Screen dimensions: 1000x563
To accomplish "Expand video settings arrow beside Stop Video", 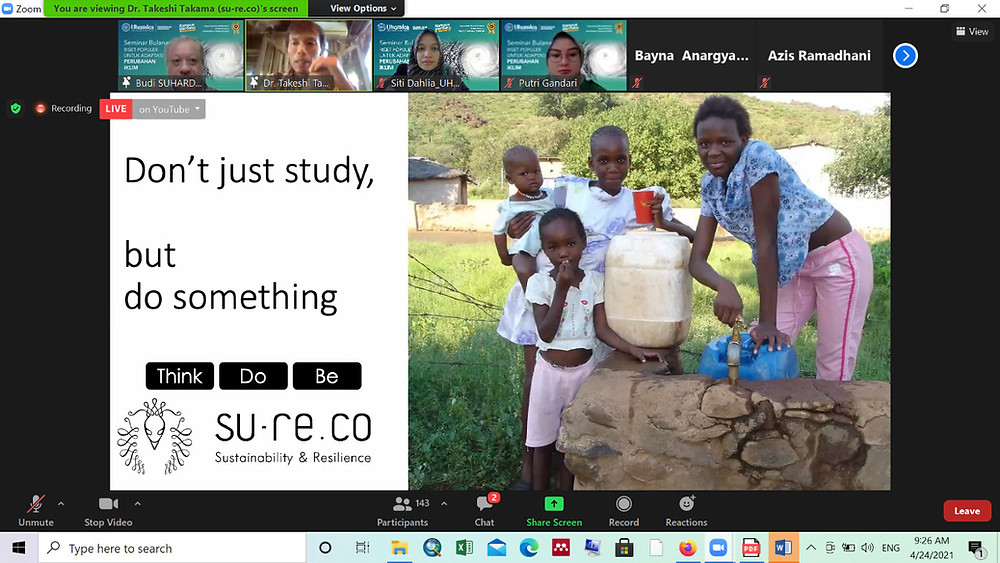I will pyautogui.click(x=137, y=504).
